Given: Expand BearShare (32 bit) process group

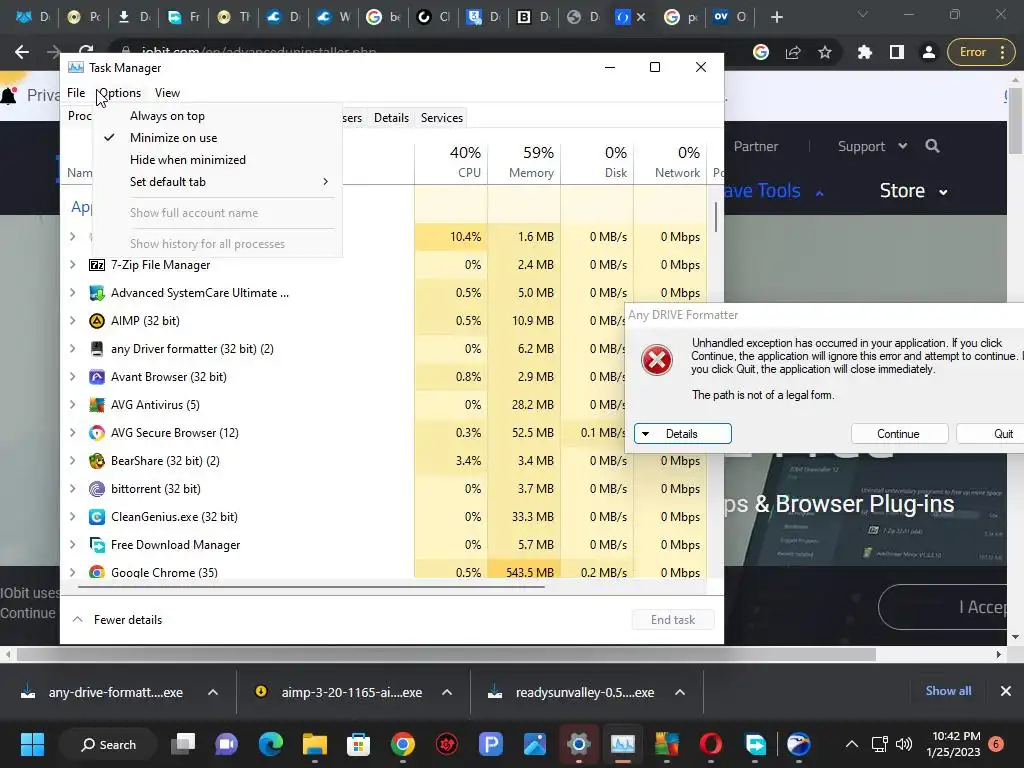Looking at the screenshot, I should tap(72, 461).
